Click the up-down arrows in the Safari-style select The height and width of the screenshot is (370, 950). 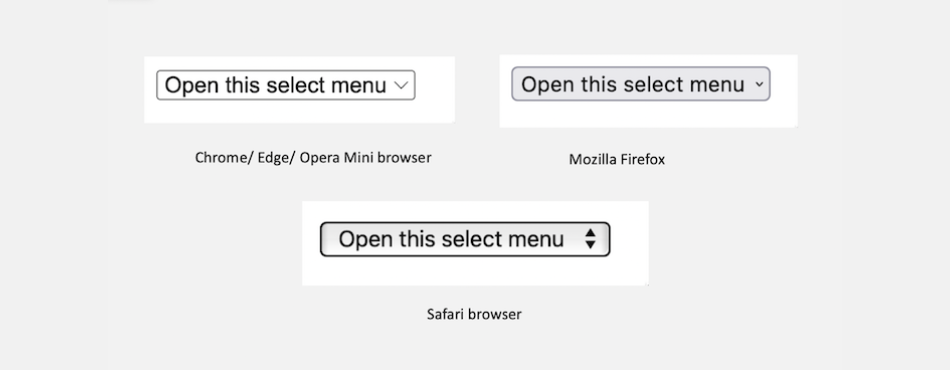point(590,239)
